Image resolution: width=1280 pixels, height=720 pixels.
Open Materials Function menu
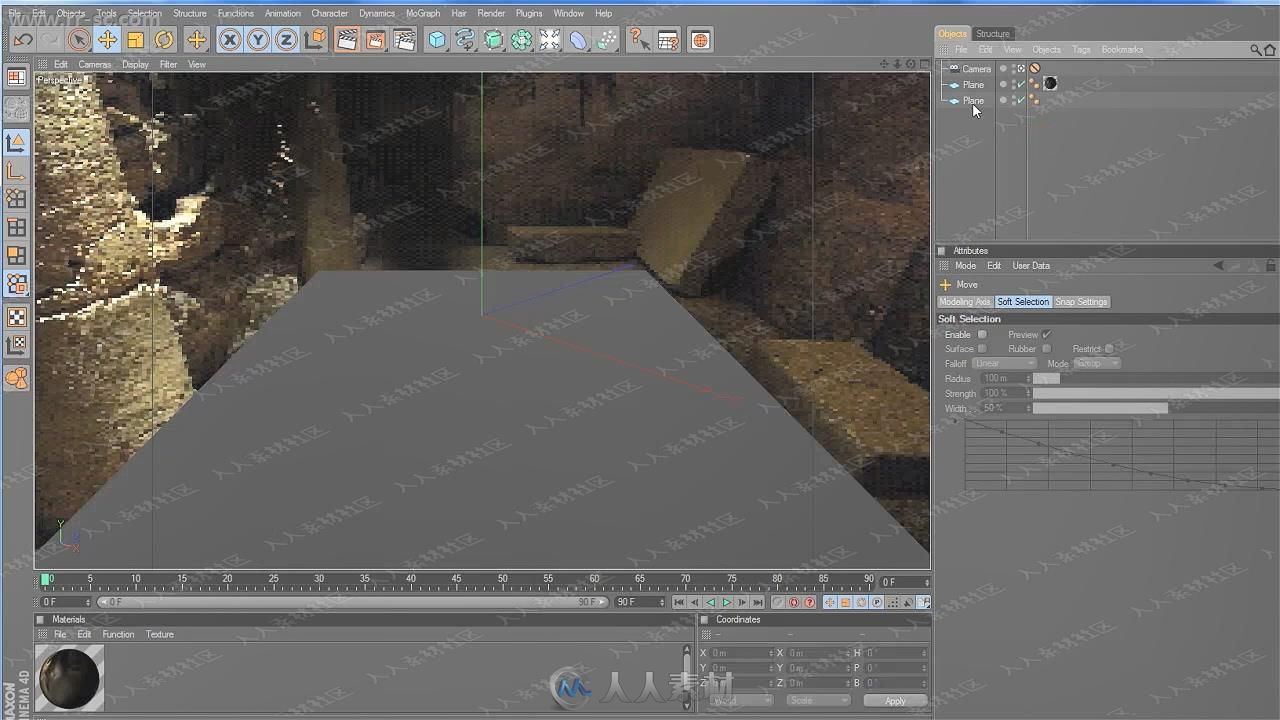tap(118, 634)
